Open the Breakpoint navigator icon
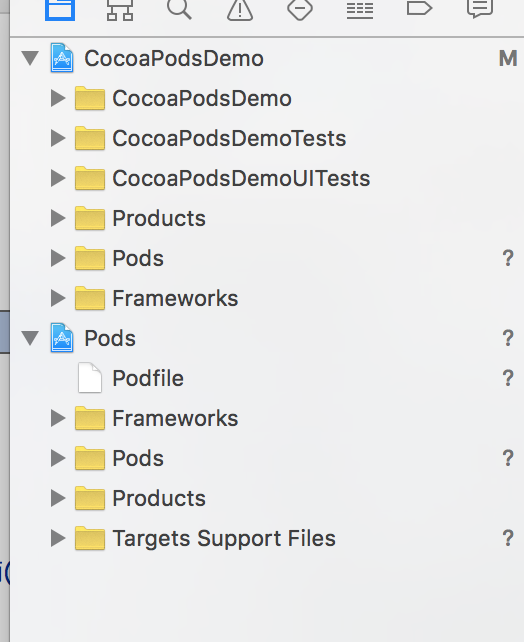 tap(420, 8)
